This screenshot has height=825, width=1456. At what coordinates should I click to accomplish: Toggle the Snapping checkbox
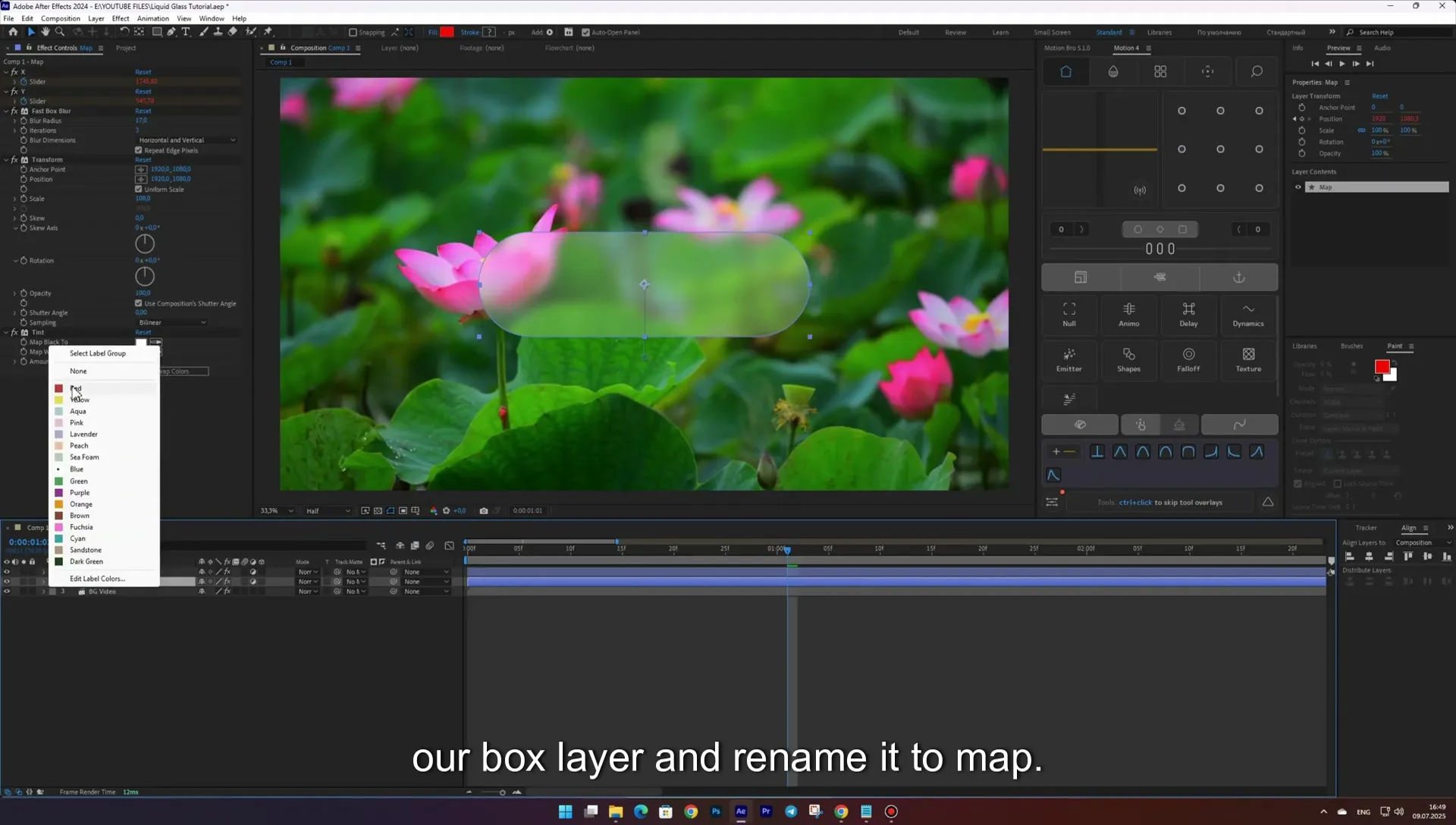pos(353,33)
